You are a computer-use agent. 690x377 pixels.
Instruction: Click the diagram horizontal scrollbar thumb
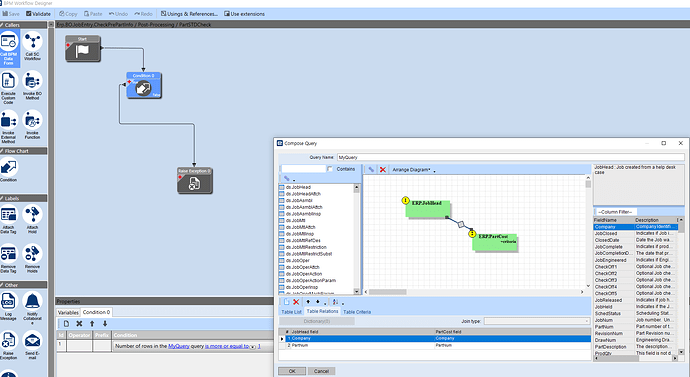(388, 292)
